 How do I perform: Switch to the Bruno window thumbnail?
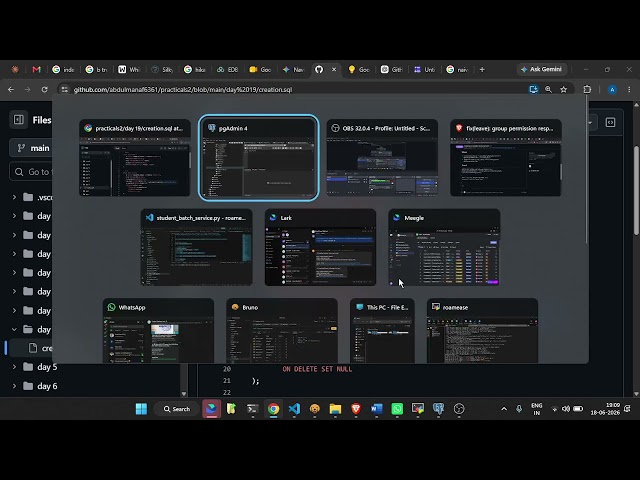point(282,331)
